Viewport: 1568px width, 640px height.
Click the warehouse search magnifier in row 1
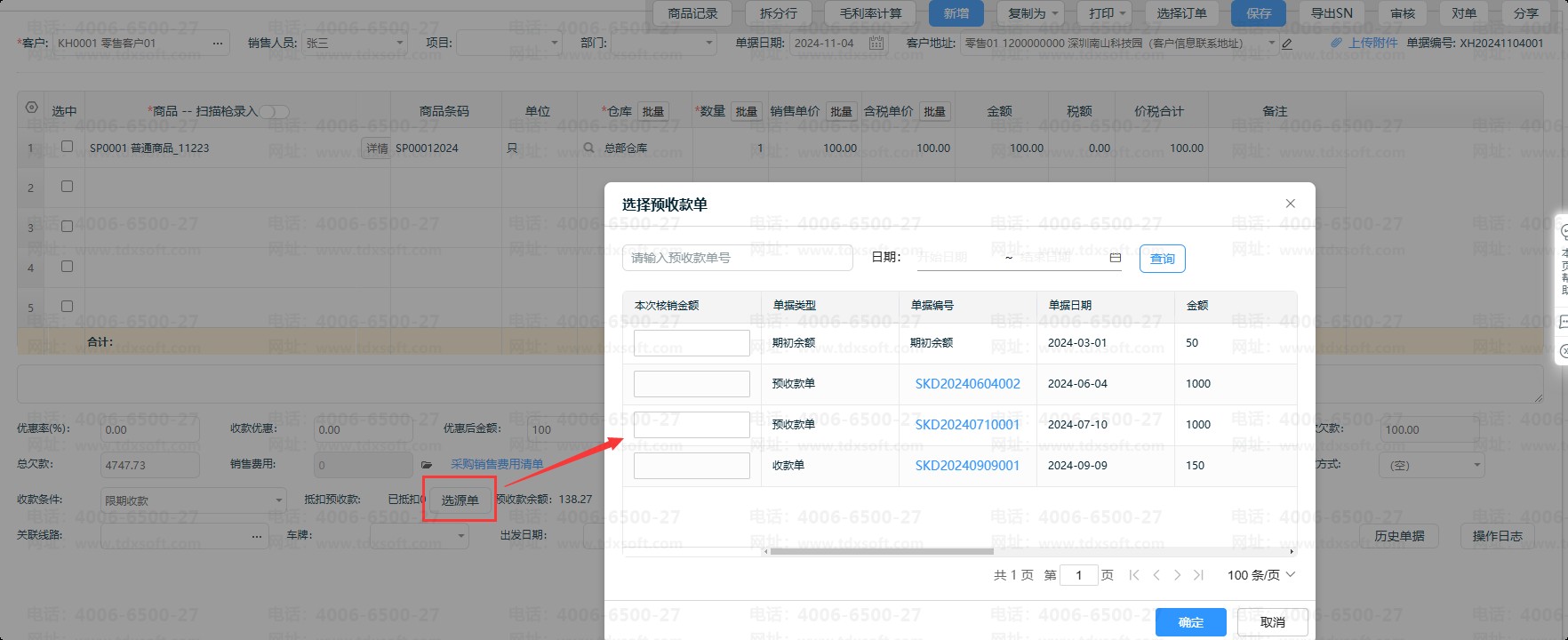tap(588, 148)
